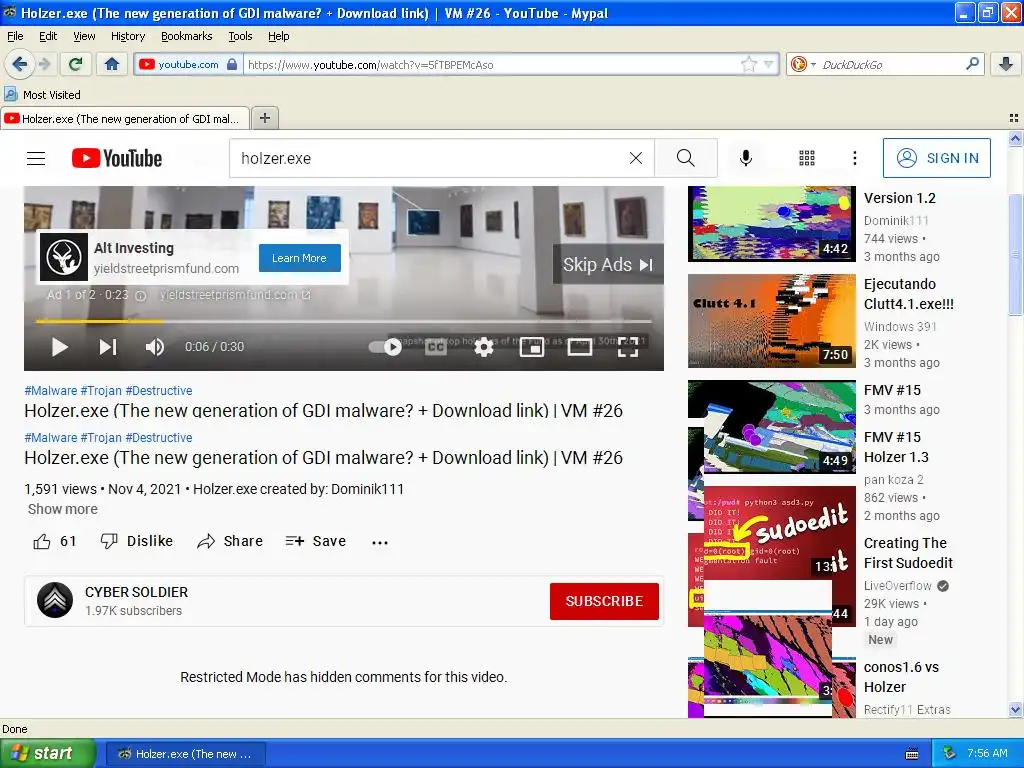
Task: Open the CYBER SOLDIER channel avatar
Action: (55, 600)
